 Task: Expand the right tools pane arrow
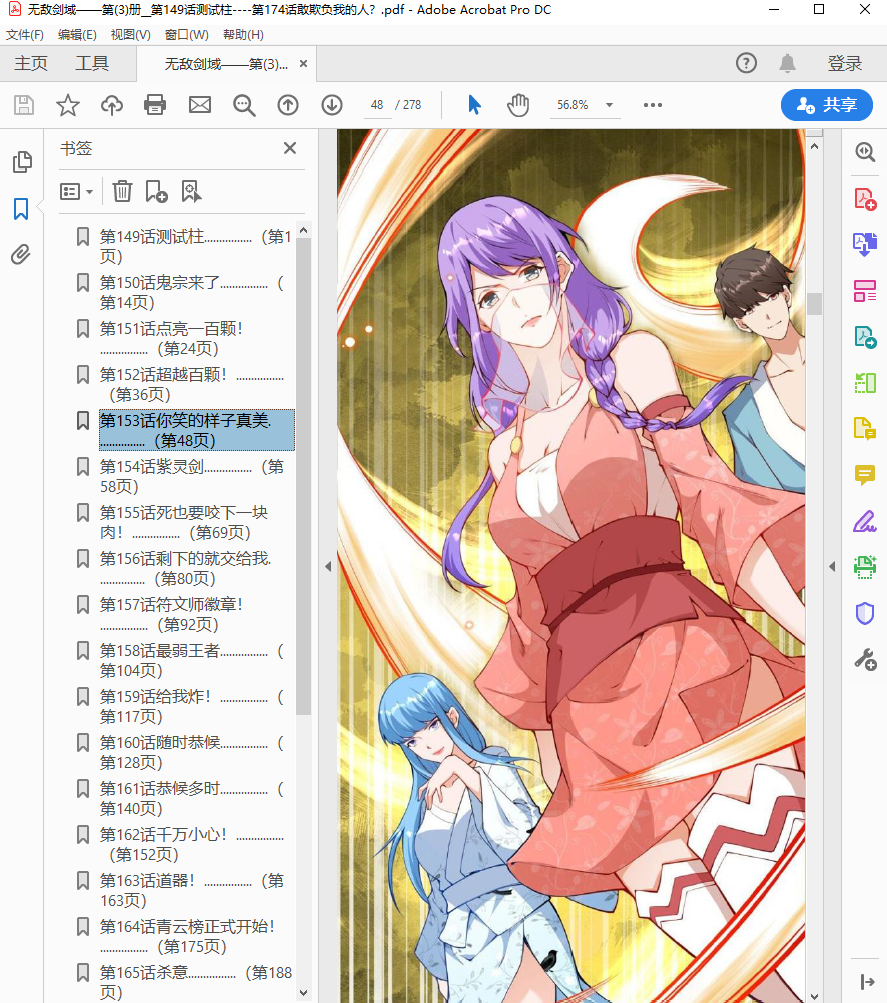[867, 981]
